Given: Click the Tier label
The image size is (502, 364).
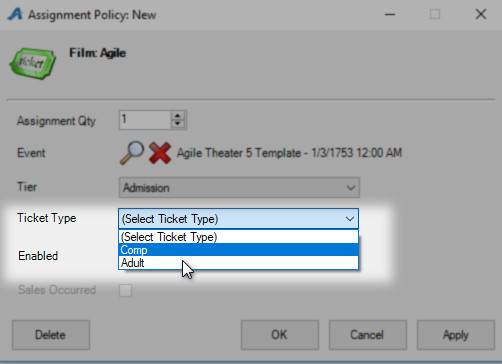Looking at the screenshot, I should pyautogui.click(x=27, y=187).
